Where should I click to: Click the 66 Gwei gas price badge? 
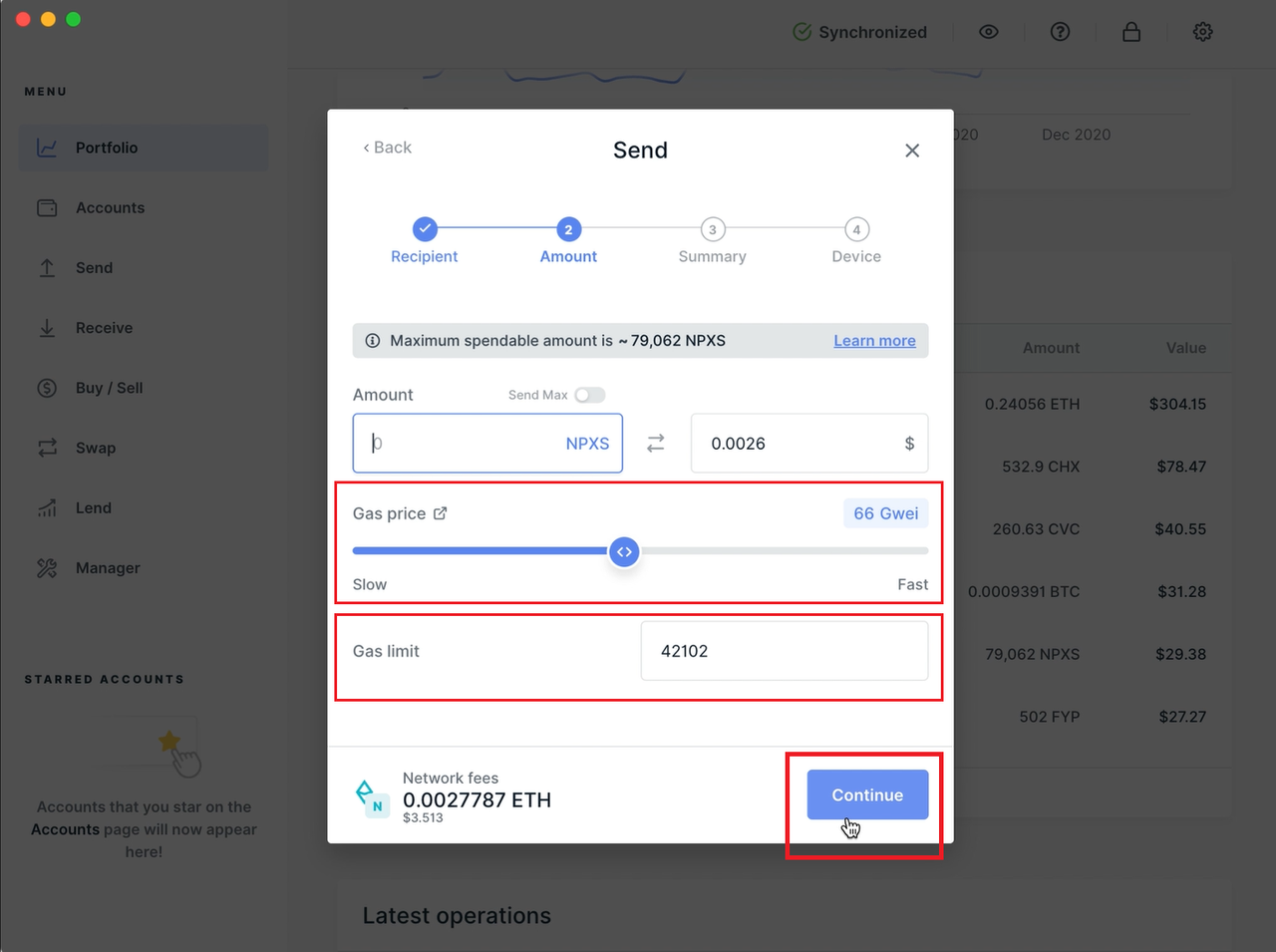[886, 513]
